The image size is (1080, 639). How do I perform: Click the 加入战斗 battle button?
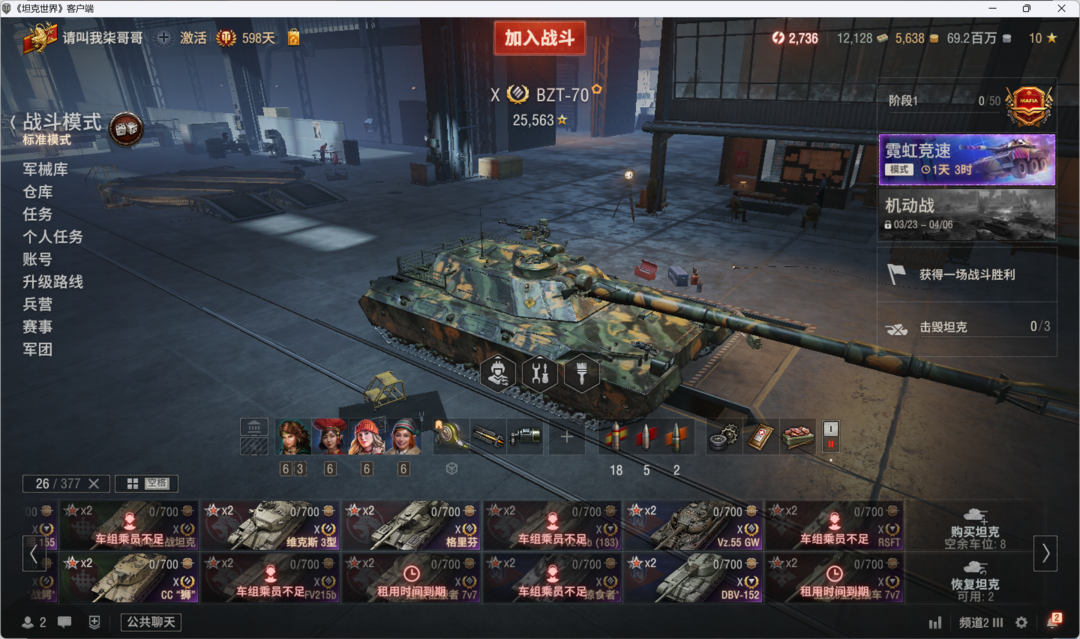[x=539, y=38]
